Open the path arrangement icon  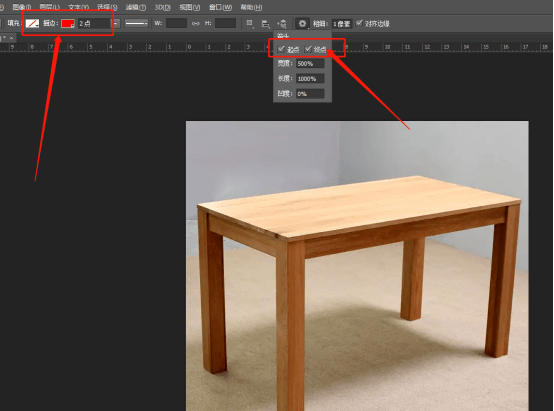[x=282, y=24]
